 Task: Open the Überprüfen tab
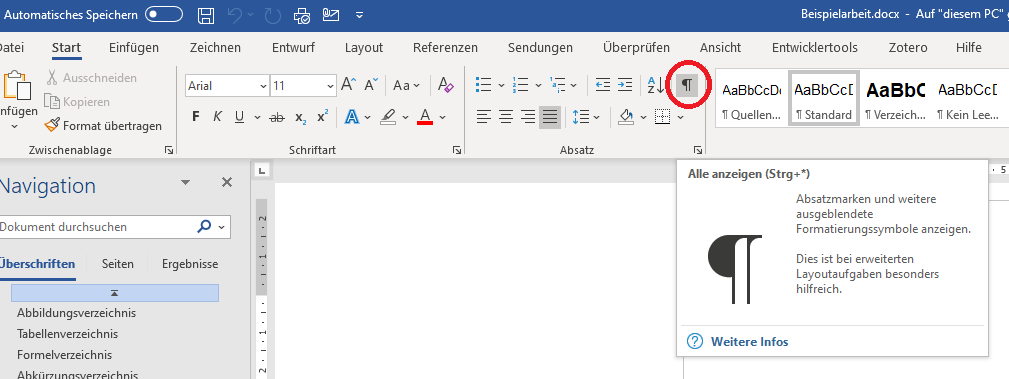[636, 48]
